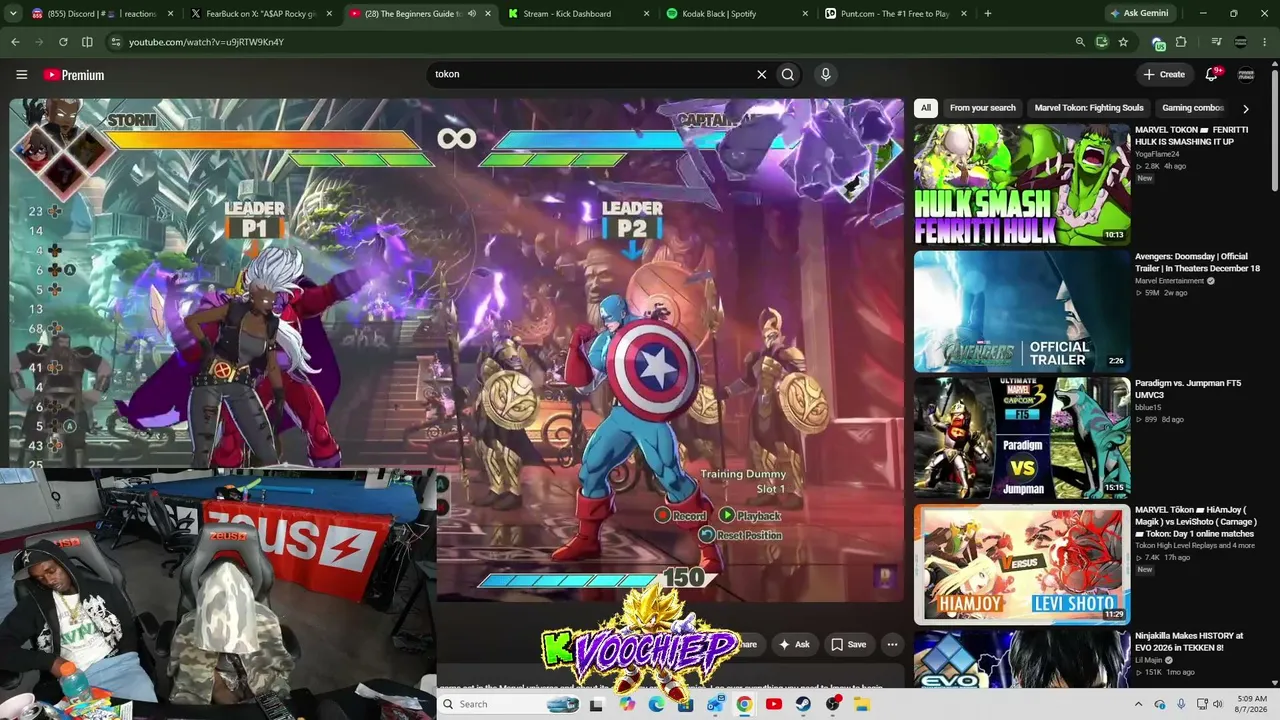Switch to the Punt.com tab
This screenshot has height=720, width=1280.
pyautogui.click(x=894, y=14)
